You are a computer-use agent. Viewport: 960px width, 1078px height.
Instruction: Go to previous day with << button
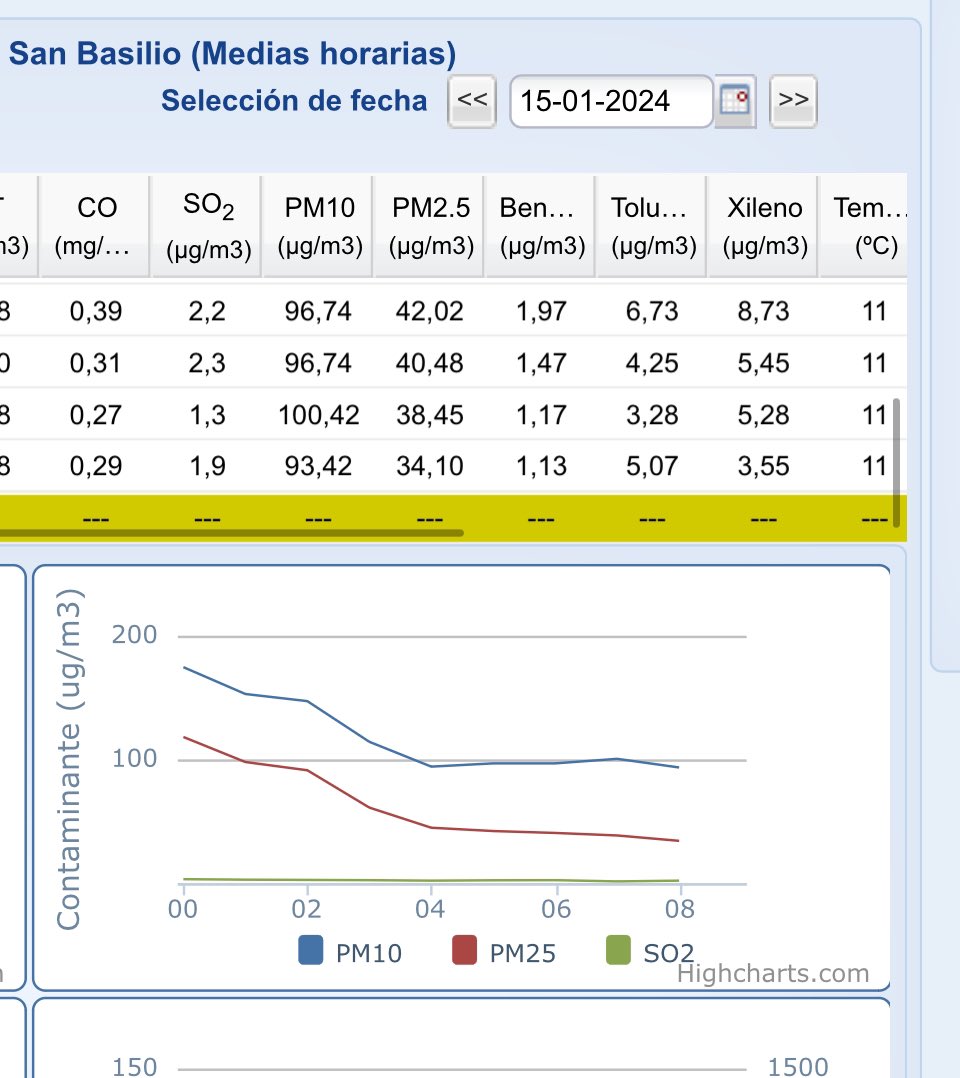point(472,101)
